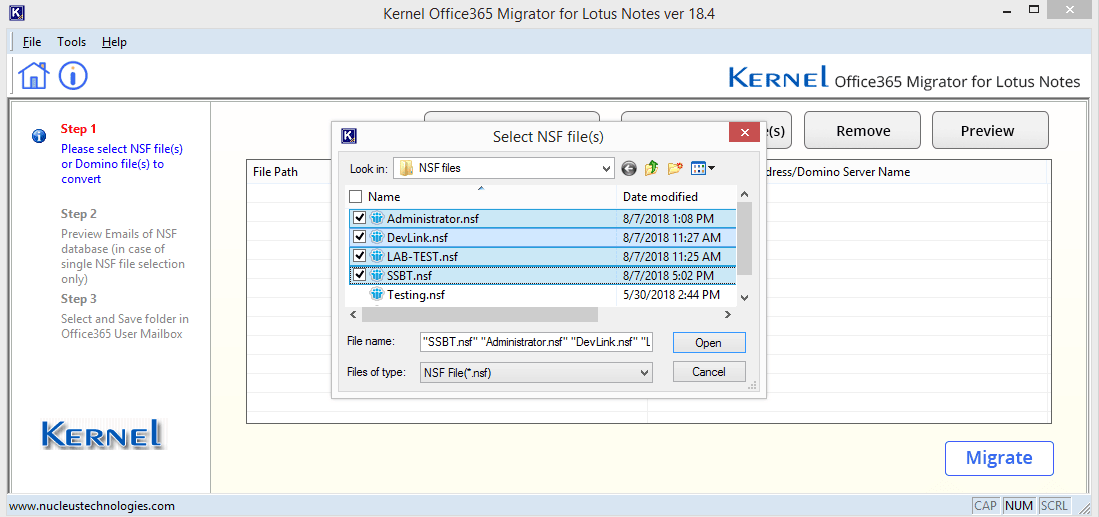Select the Administrator.nsf file name
The height and width of the screenshot is (517, 1099).
(x=432, y=219)
